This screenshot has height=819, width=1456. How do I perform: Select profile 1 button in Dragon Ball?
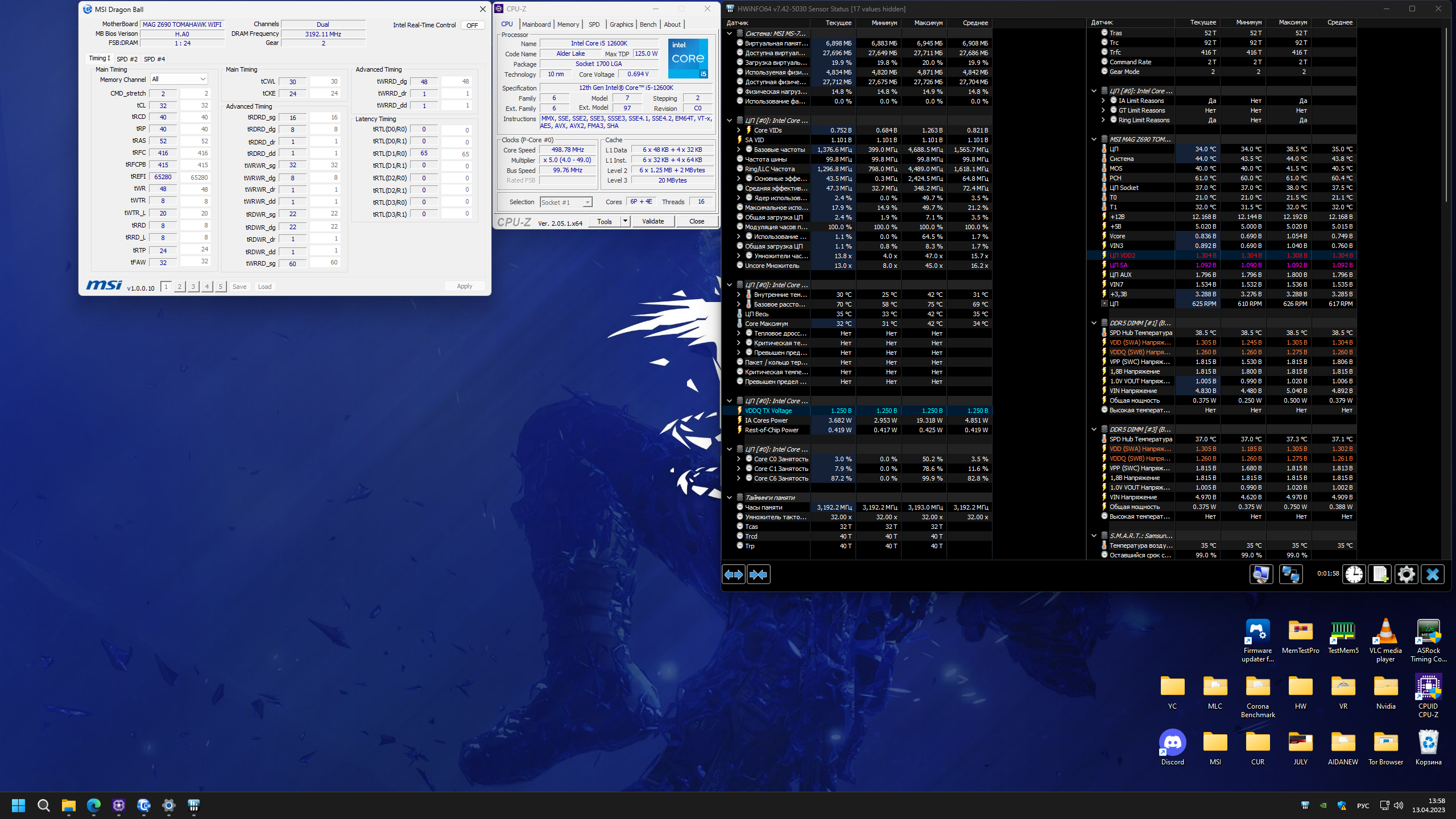[166, 287]
